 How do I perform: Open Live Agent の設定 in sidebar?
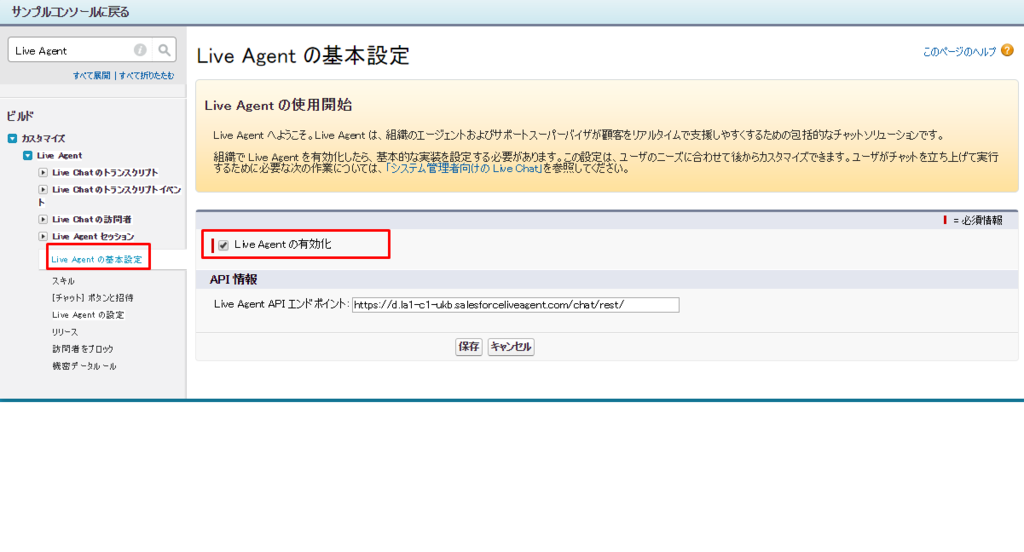[x=88, y=315]
